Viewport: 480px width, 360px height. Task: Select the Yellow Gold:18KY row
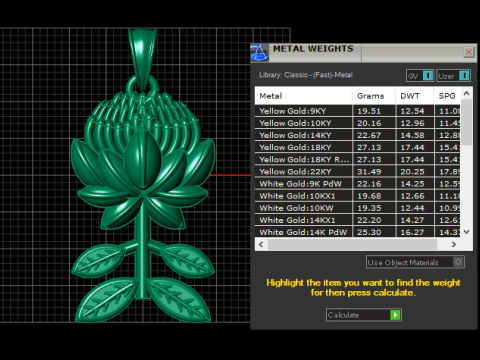357,147
